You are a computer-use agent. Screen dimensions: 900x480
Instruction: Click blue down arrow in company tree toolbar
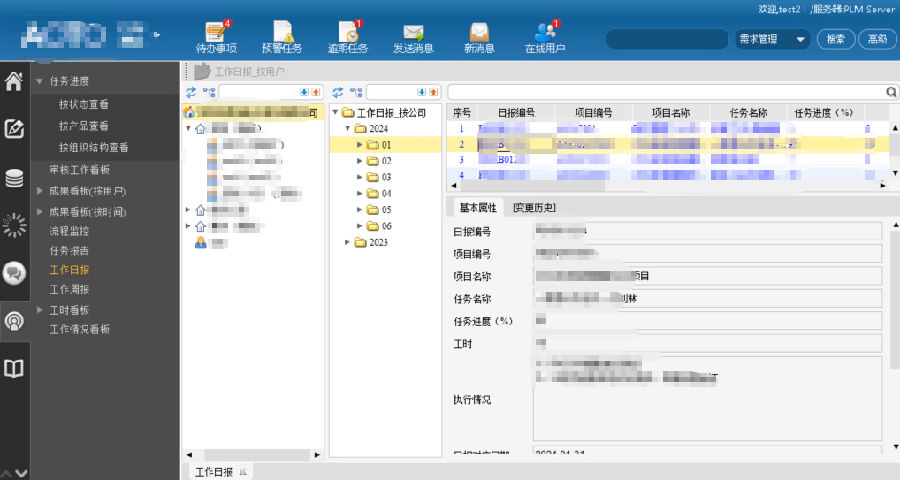[422, 92]
